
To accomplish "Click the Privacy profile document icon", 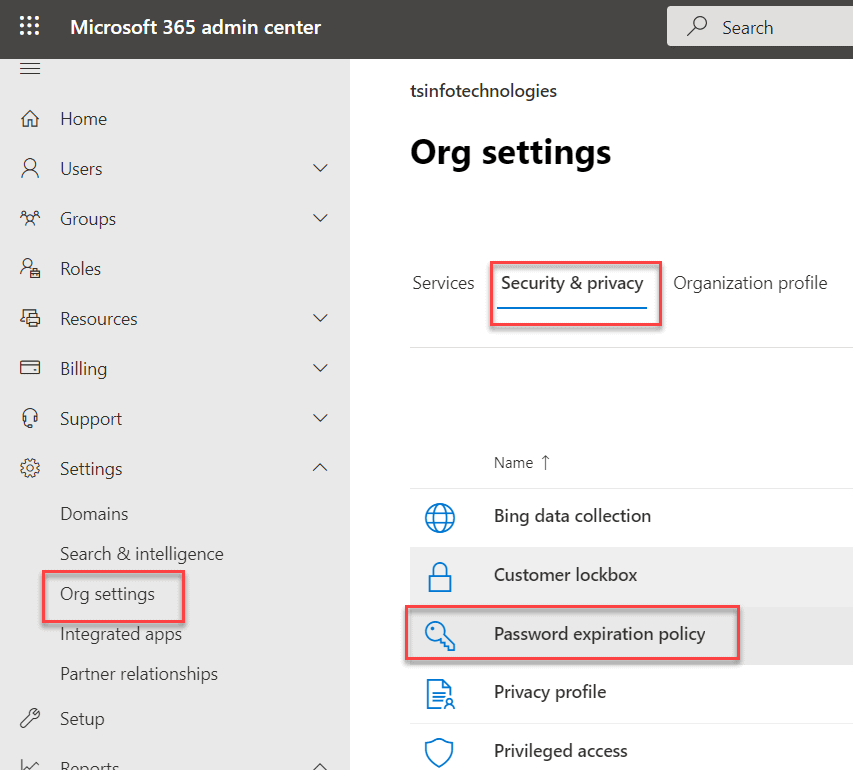I will [440, 694].
